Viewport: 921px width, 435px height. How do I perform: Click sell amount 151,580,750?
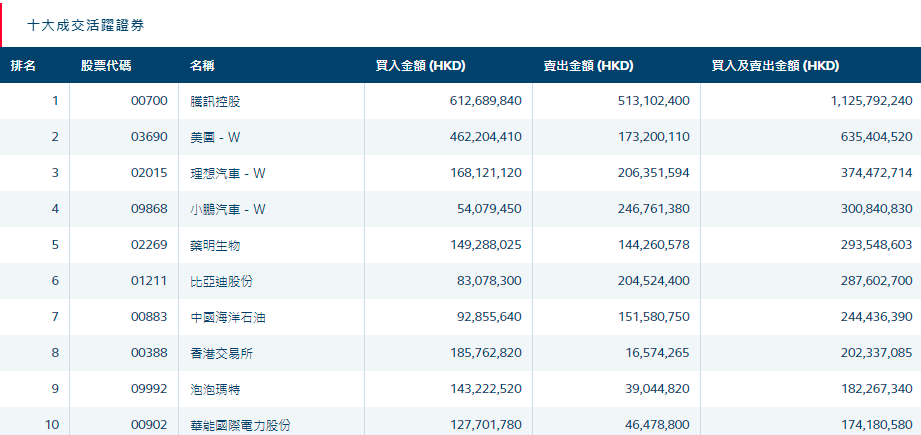(x=654, y=317)
